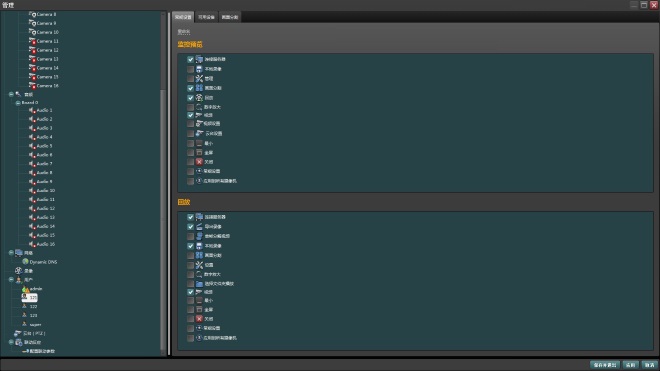660x371 pixels.
Task: Select user 123 in the tree
Action: 33,315
